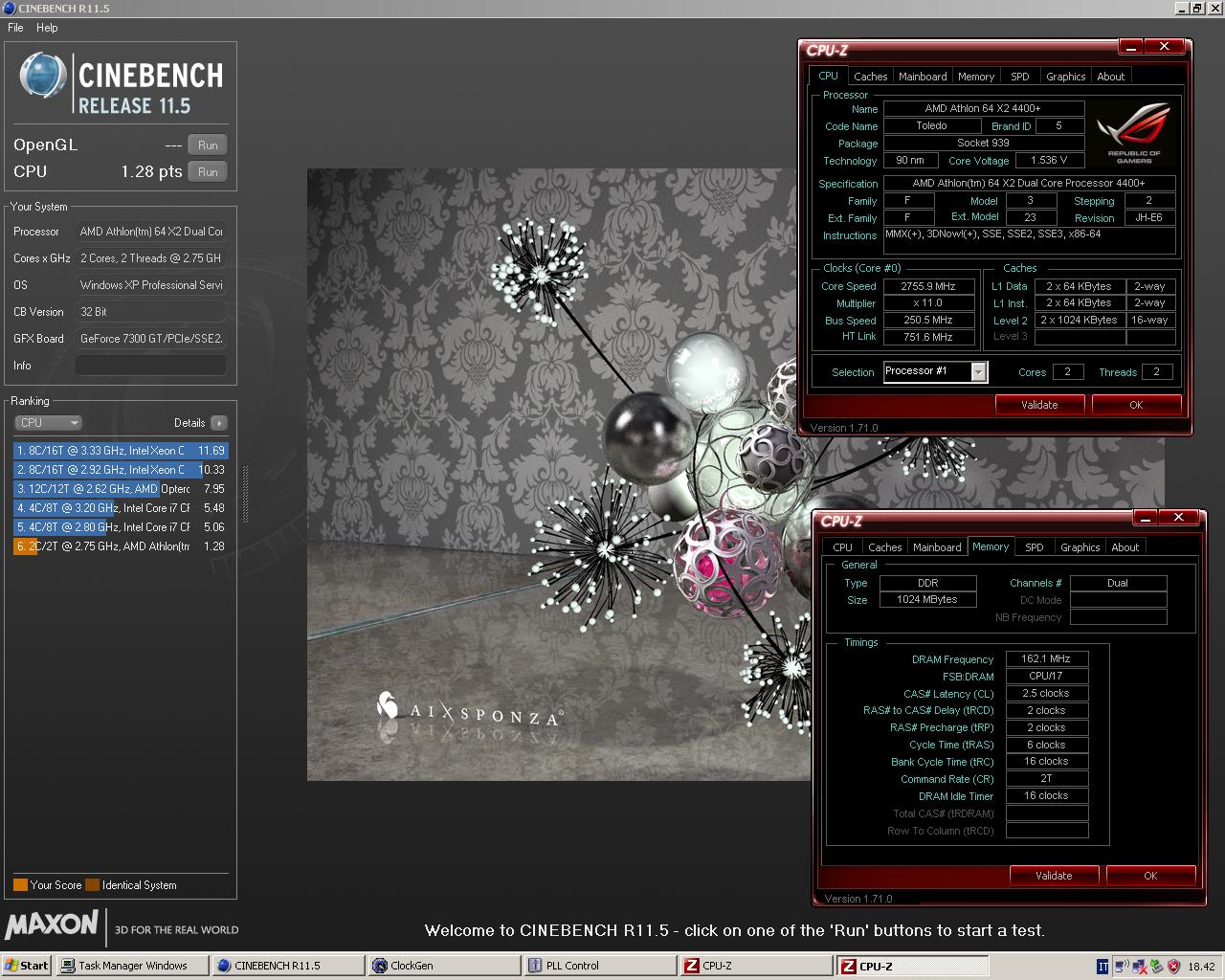1225x980 pixels.
Task: Click OK in the upper CPU-Z window
Action: pos(1136,405)
